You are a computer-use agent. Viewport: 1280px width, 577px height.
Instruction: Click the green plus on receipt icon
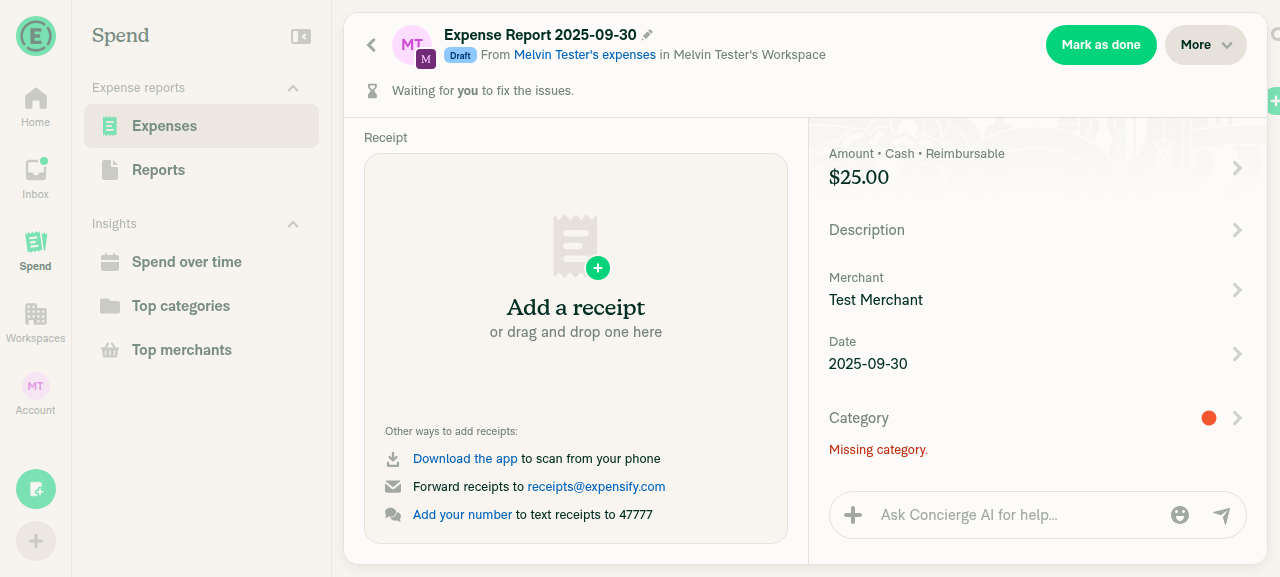(598, 267)
